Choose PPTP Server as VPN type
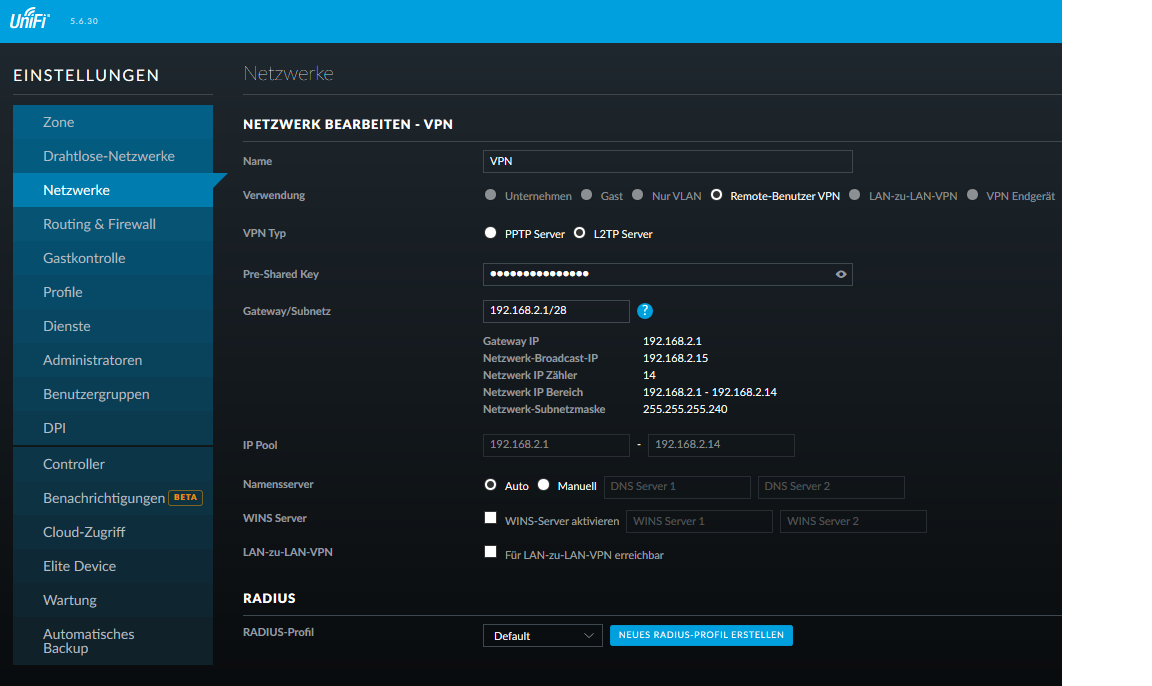Screen dimensions: 1152x686 pyautogui.click(x=490, y=233)
